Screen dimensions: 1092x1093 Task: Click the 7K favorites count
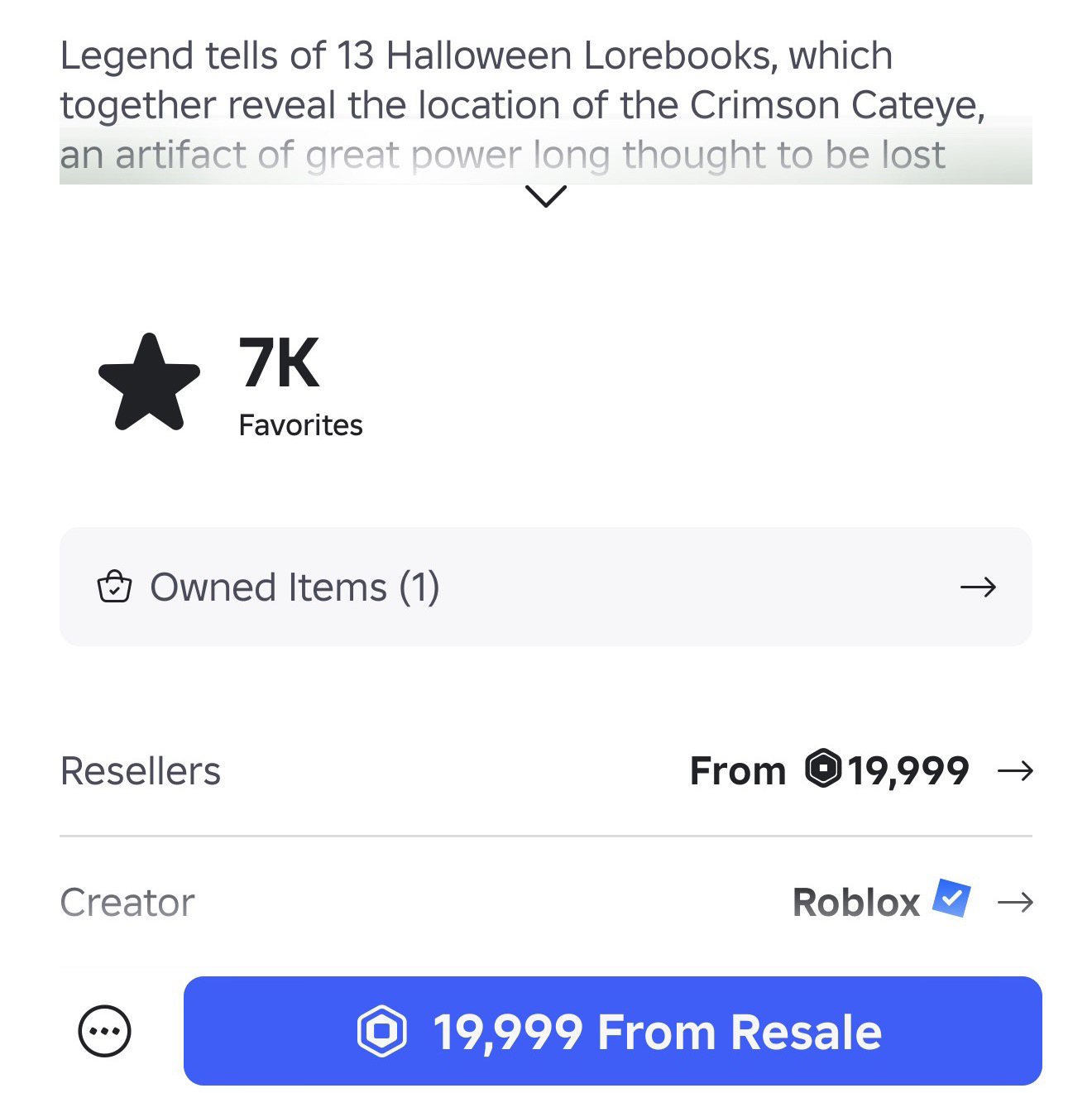coord(279,363)
